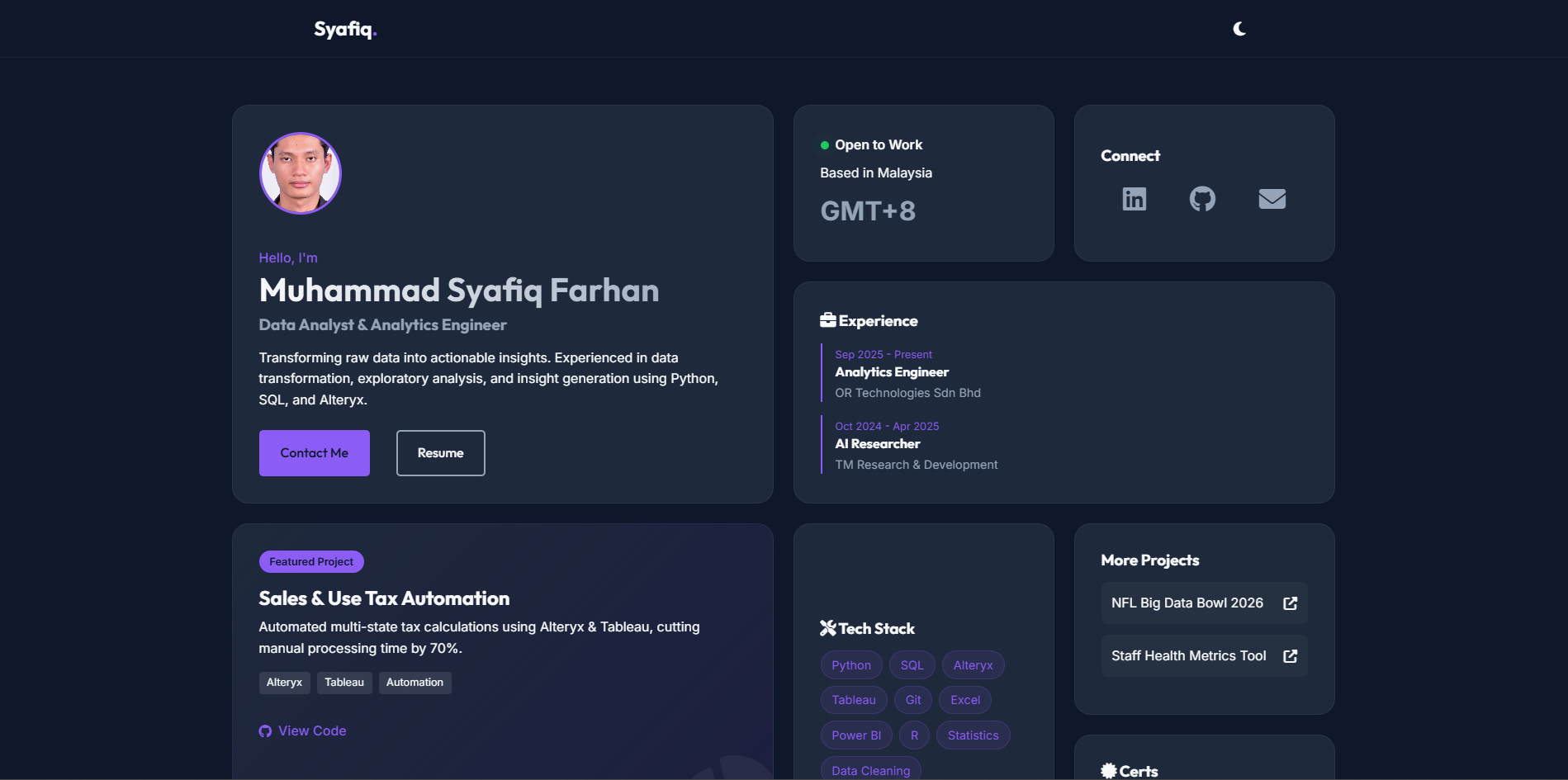Select the Alteryx tech stack chip

tap(973, 665)
